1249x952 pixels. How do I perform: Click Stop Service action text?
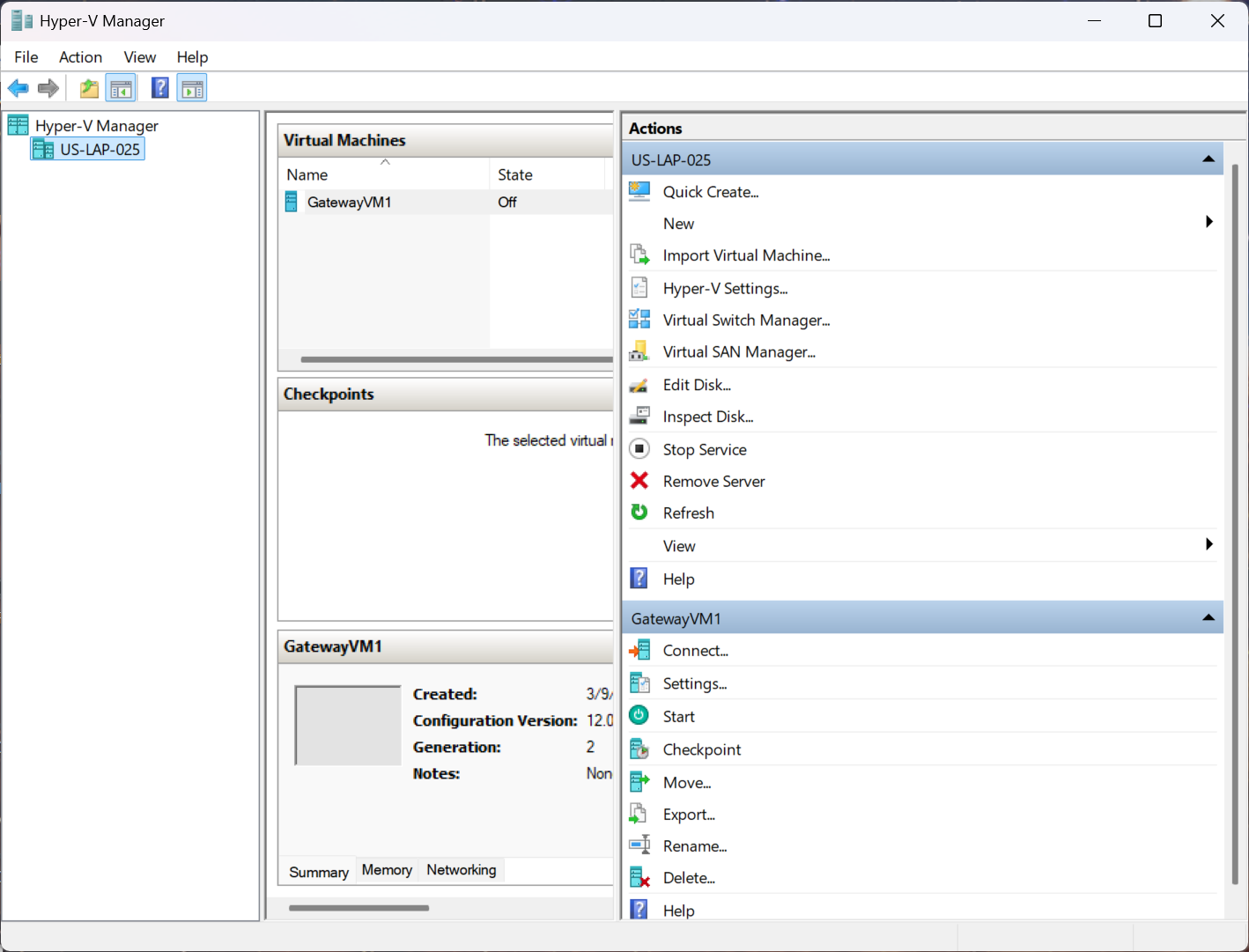705,450
